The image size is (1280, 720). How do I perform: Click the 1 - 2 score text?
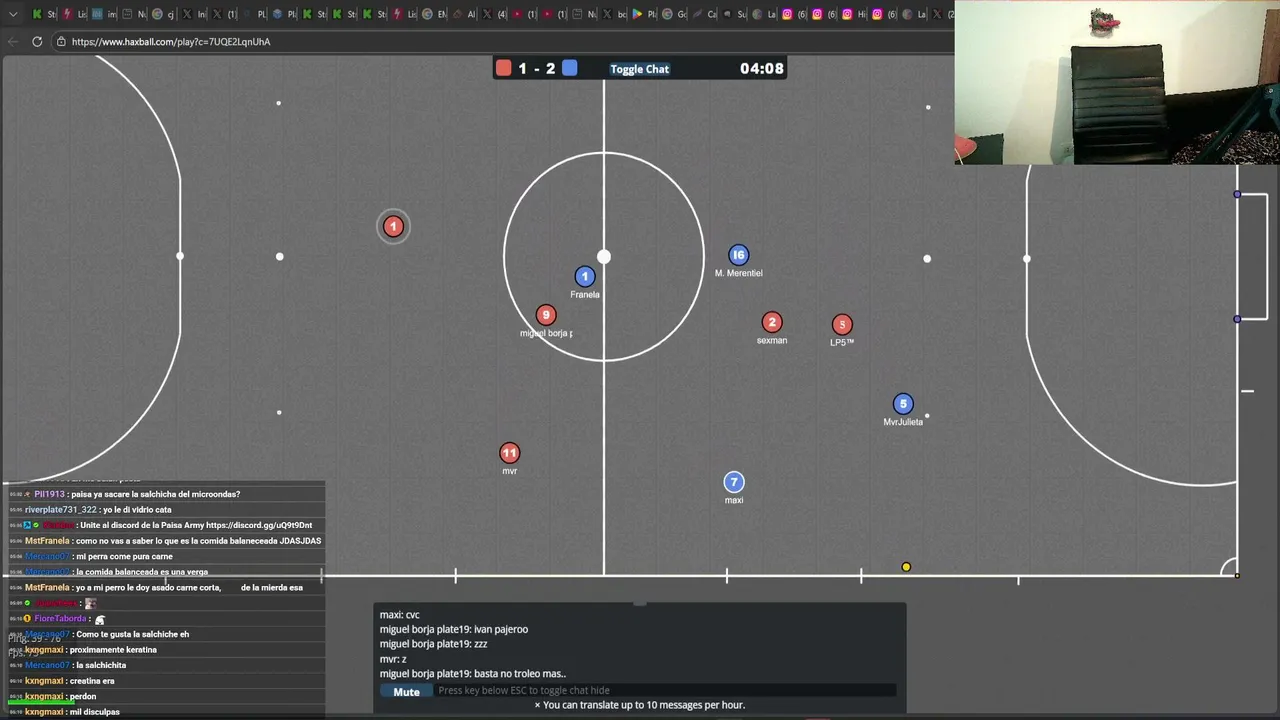pyautogui.click(x=536, y=68)
